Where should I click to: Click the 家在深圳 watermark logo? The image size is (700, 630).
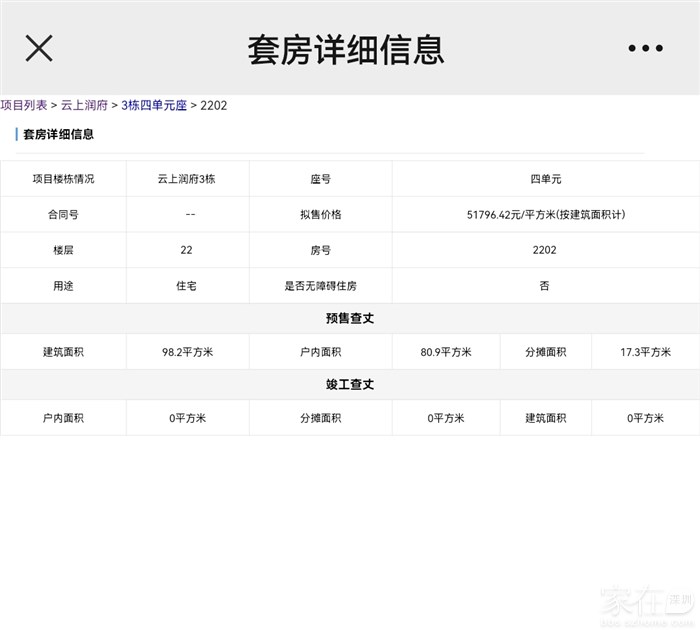640,603
